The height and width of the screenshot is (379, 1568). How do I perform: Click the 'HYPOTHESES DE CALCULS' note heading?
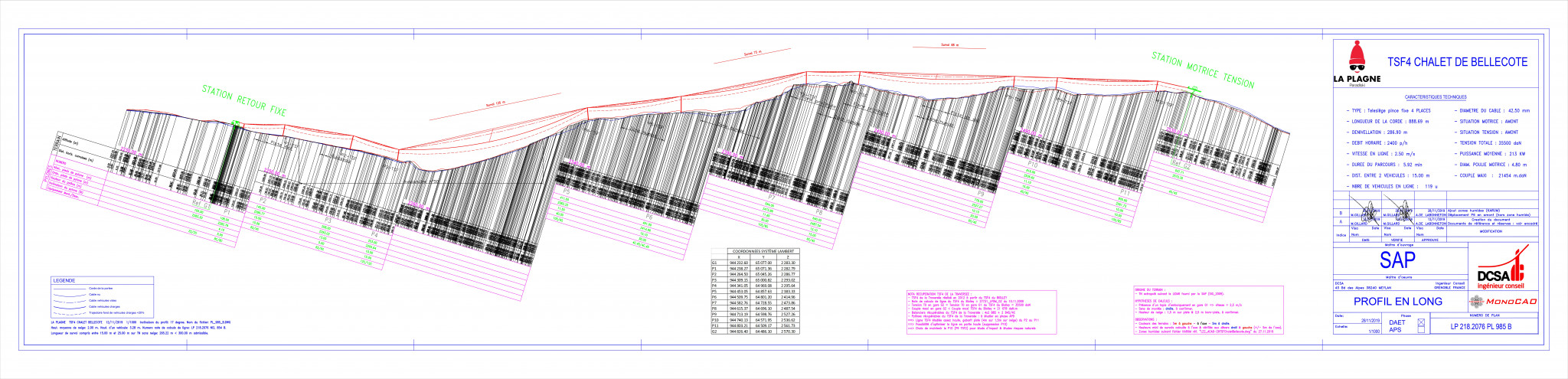coord(1153,301)
